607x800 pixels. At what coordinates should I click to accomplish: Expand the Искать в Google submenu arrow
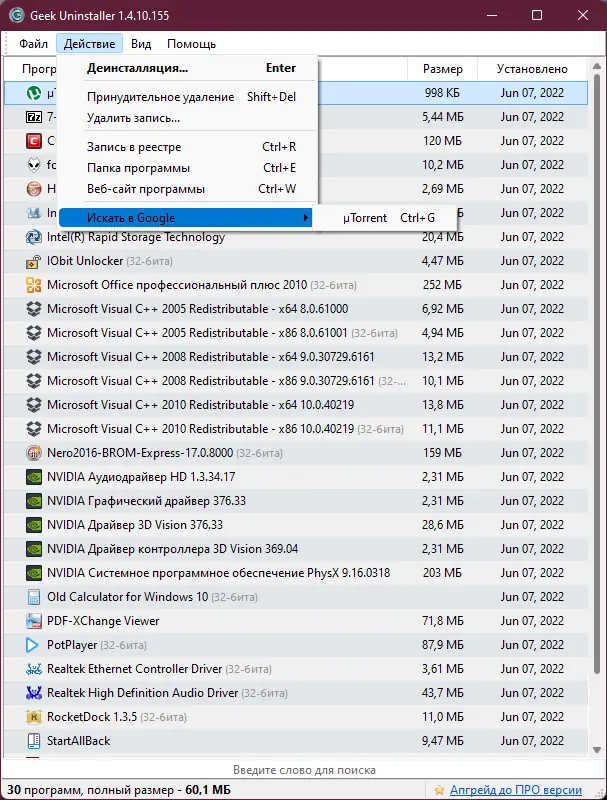[x=306, y=218]
